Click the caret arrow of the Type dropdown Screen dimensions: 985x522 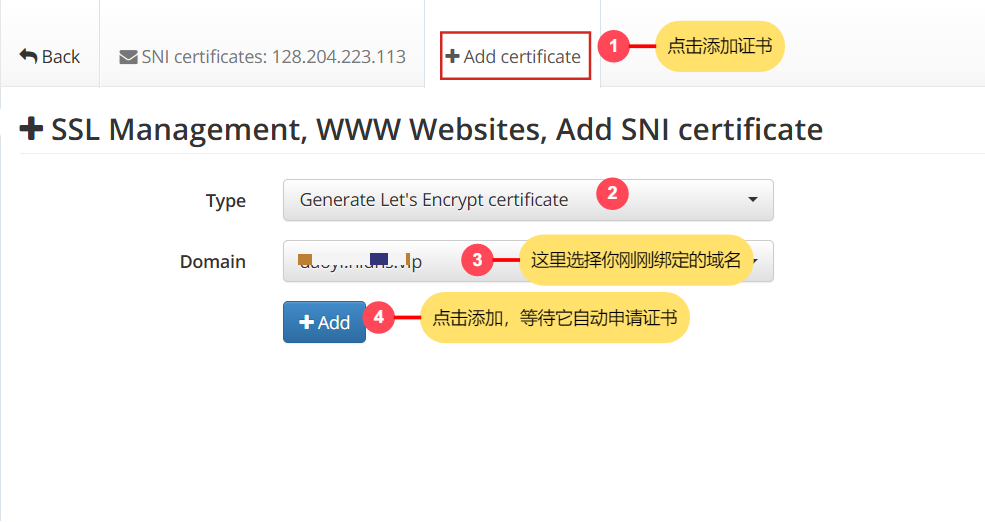[752, 200]
